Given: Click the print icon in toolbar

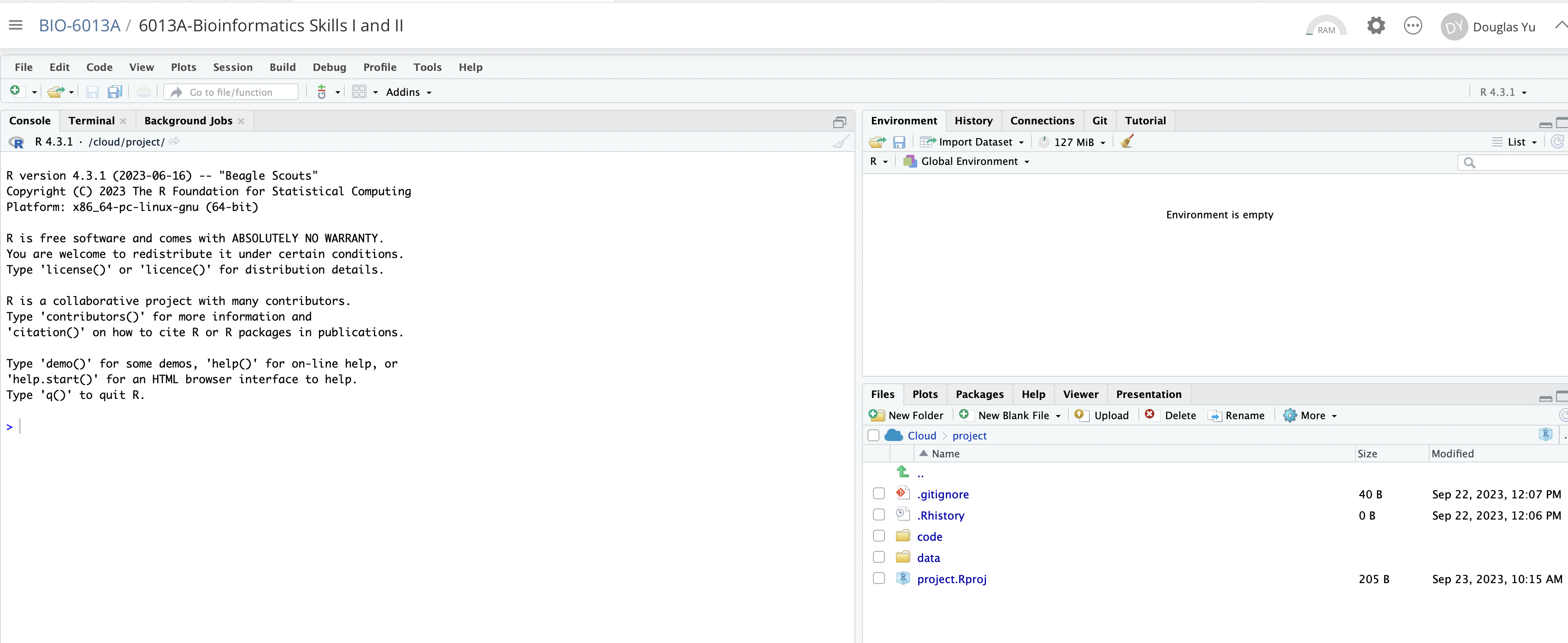Looking at the screenshot, I should [x=144, y=92].
